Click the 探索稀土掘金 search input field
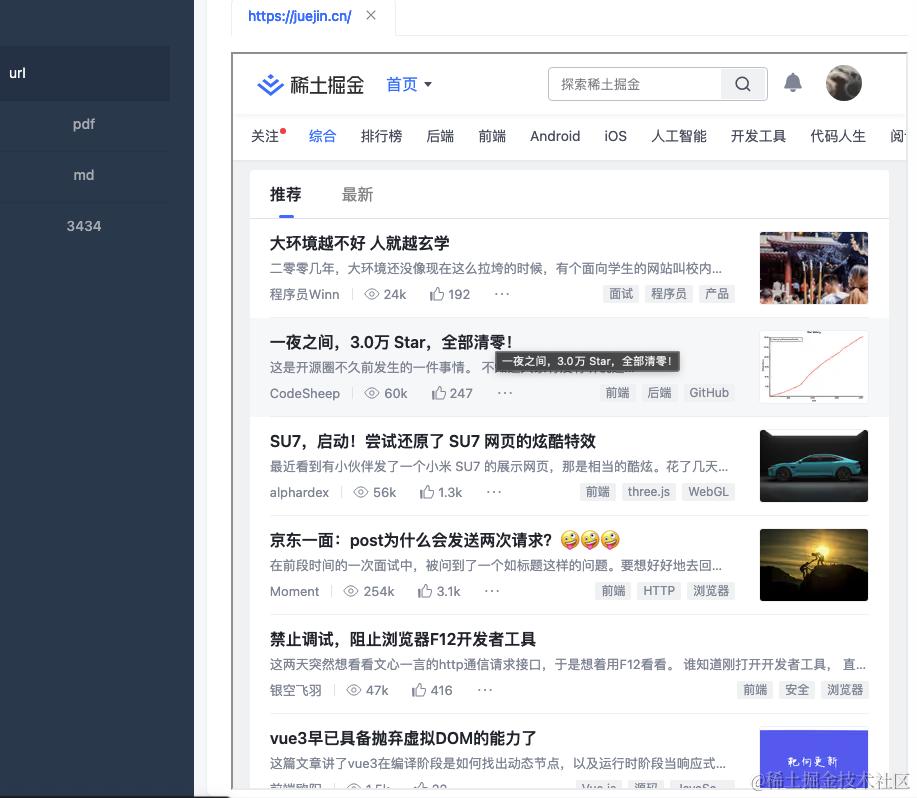 tap(635, 84)
